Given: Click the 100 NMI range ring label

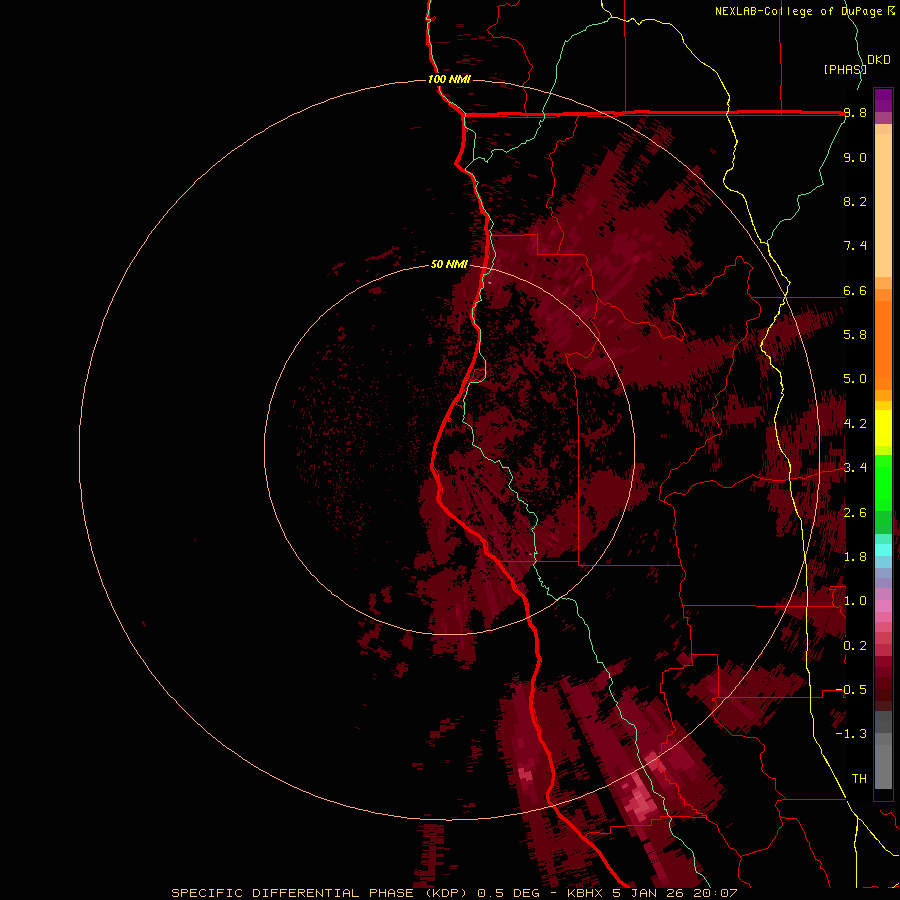Looking at the screenshot, I should pyautogui.click(x=449, y=79).
